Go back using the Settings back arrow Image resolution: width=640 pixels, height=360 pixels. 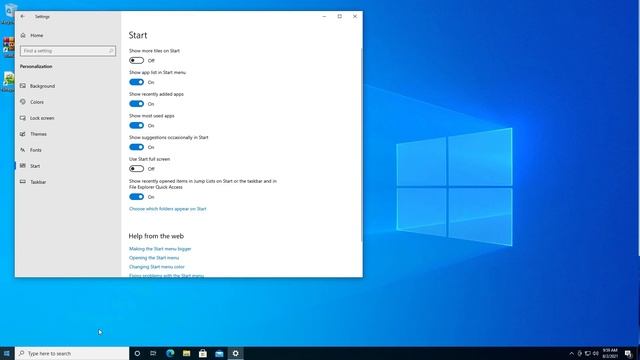(22, 16)
